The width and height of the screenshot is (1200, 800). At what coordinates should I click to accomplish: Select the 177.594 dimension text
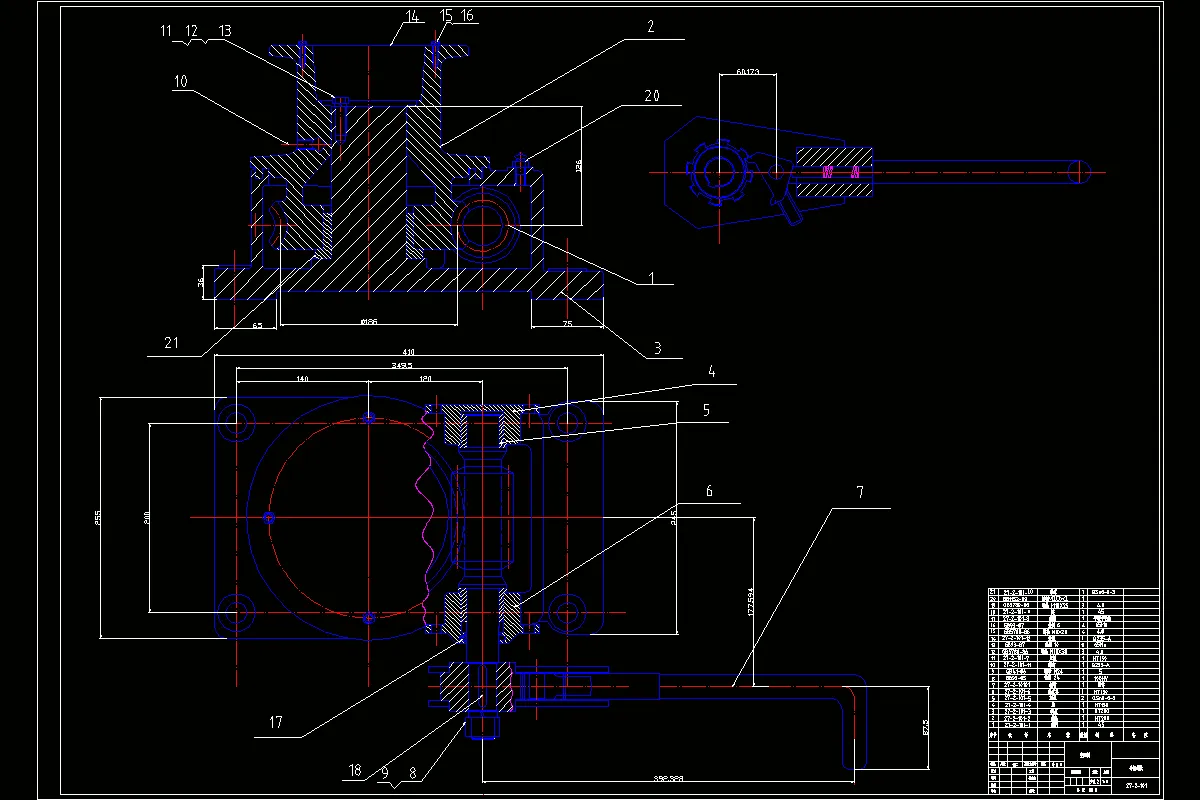pos(751,603)
